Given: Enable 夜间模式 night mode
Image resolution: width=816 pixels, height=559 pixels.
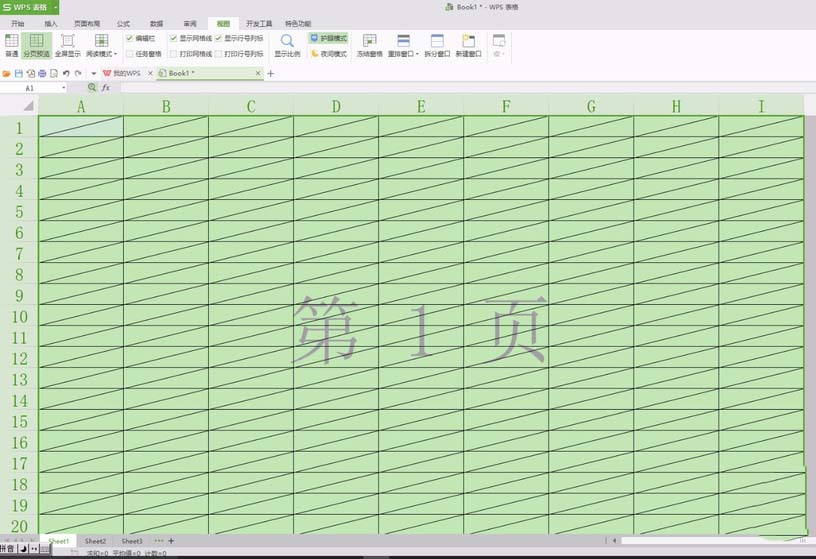Looking at the screenshot, I should pyautogui.click(x=328, y=54).
